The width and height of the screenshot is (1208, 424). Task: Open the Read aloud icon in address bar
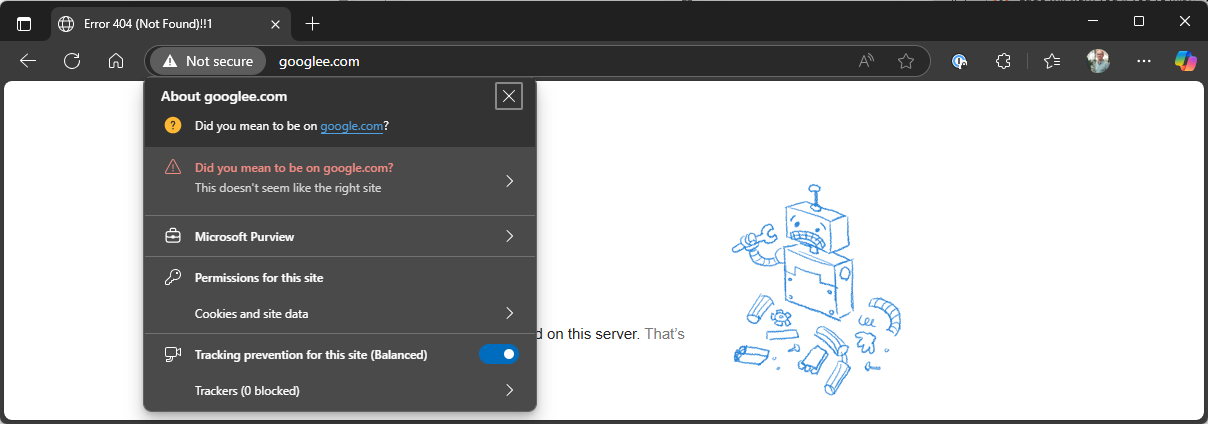pyautogui.click(x=866, y=61)
